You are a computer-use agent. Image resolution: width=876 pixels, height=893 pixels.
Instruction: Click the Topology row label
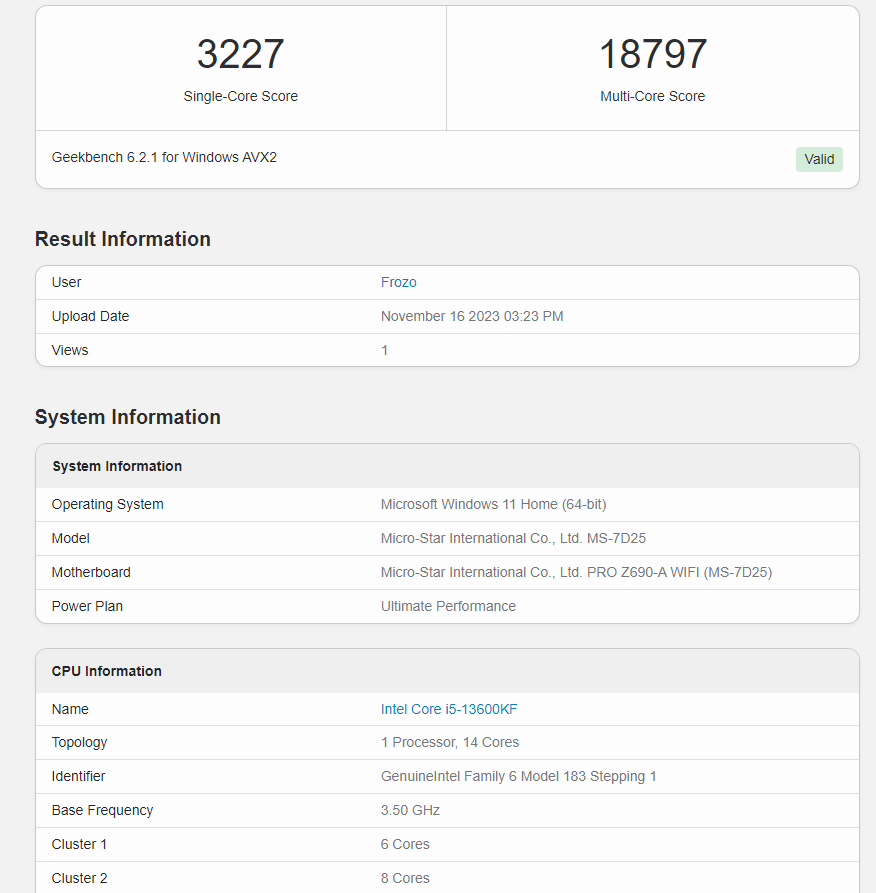(79, 743)
